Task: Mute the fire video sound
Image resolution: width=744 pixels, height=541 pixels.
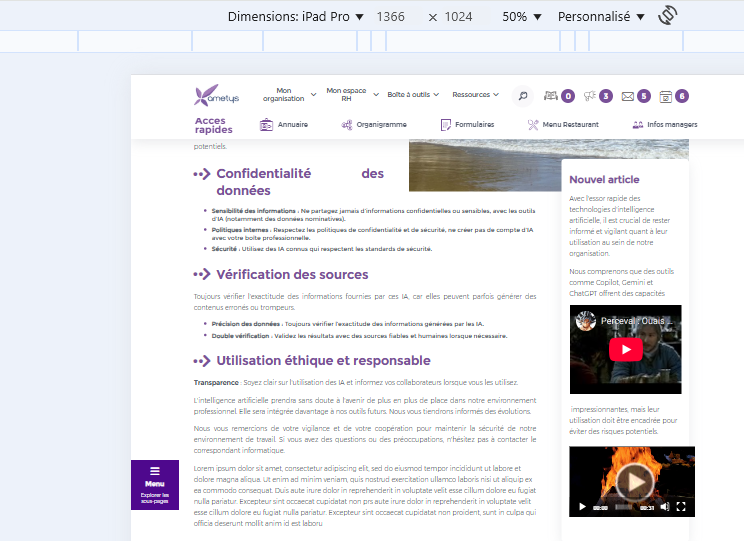Action: tap(665, 507)
